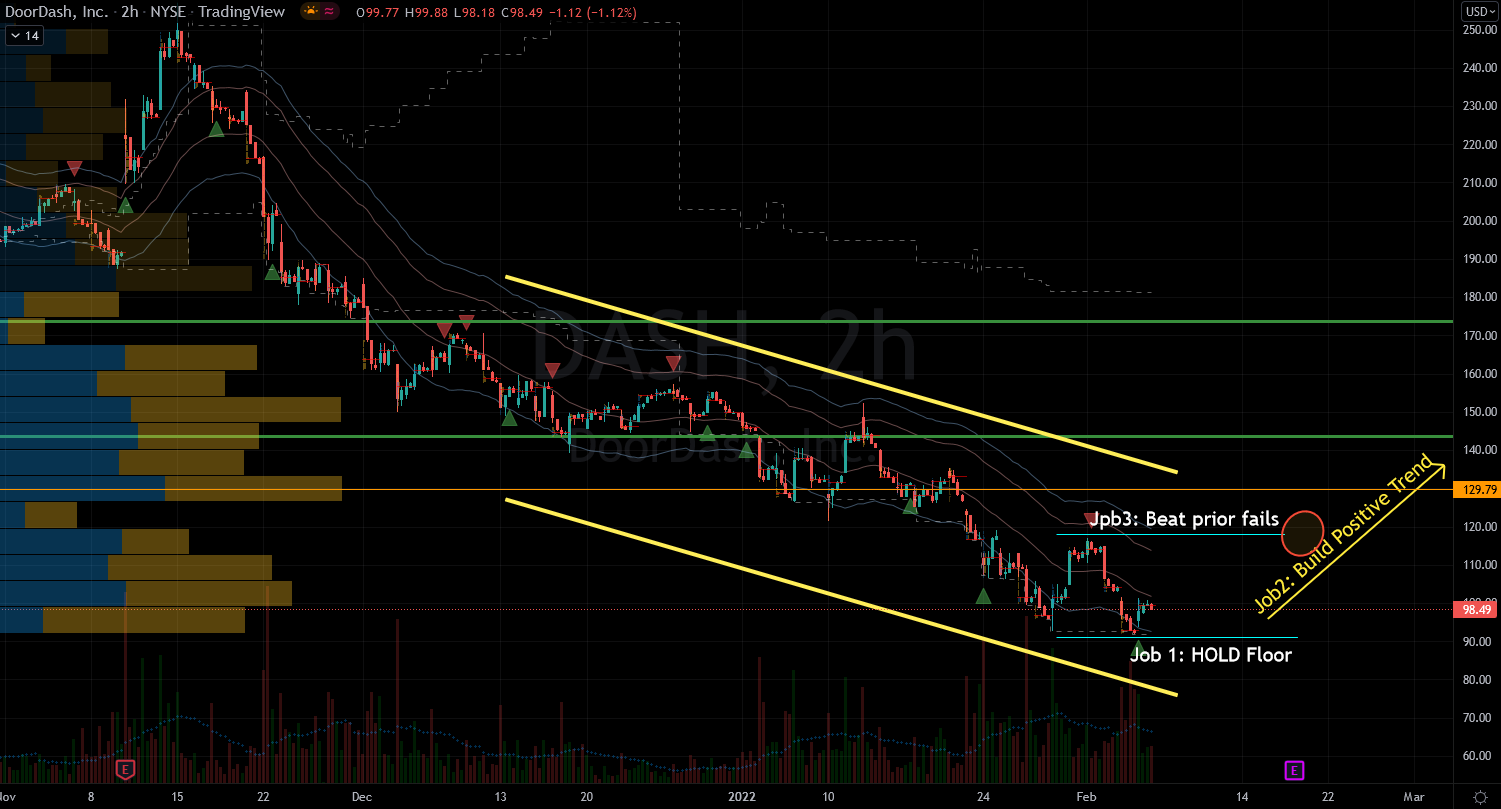Image resolution: width=1501 pixels, height=809 pixels.
Task: Click the Mar label on time axis
Action: point(1413,797)
